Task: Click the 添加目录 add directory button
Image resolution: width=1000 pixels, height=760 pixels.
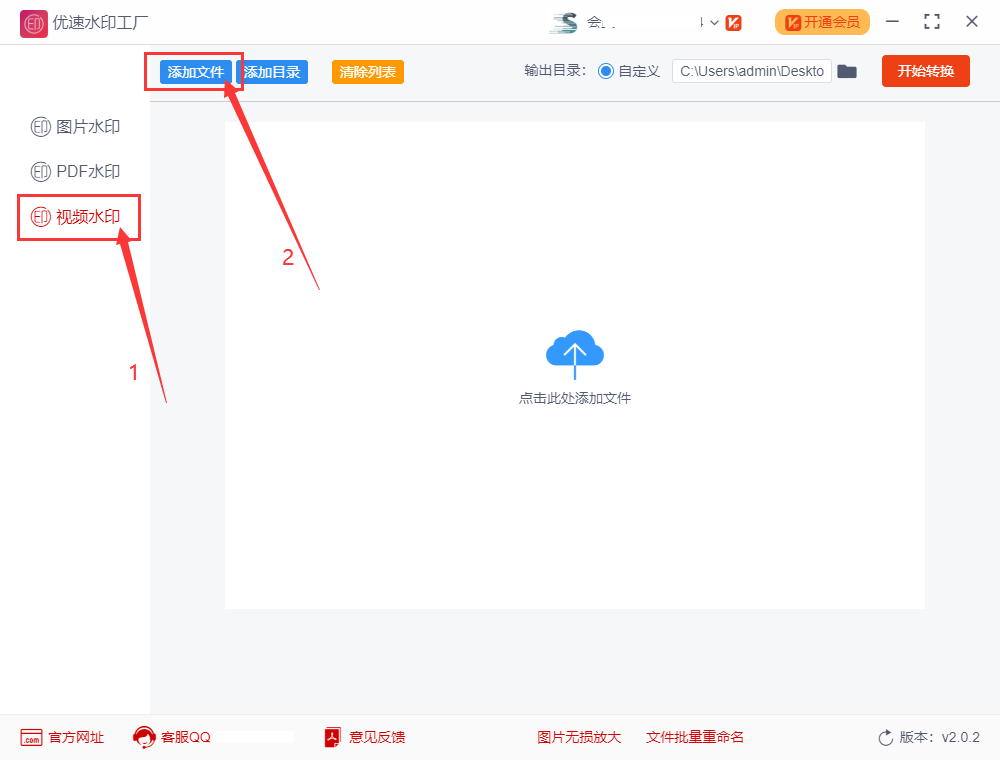Action: (x=271, y=71)
